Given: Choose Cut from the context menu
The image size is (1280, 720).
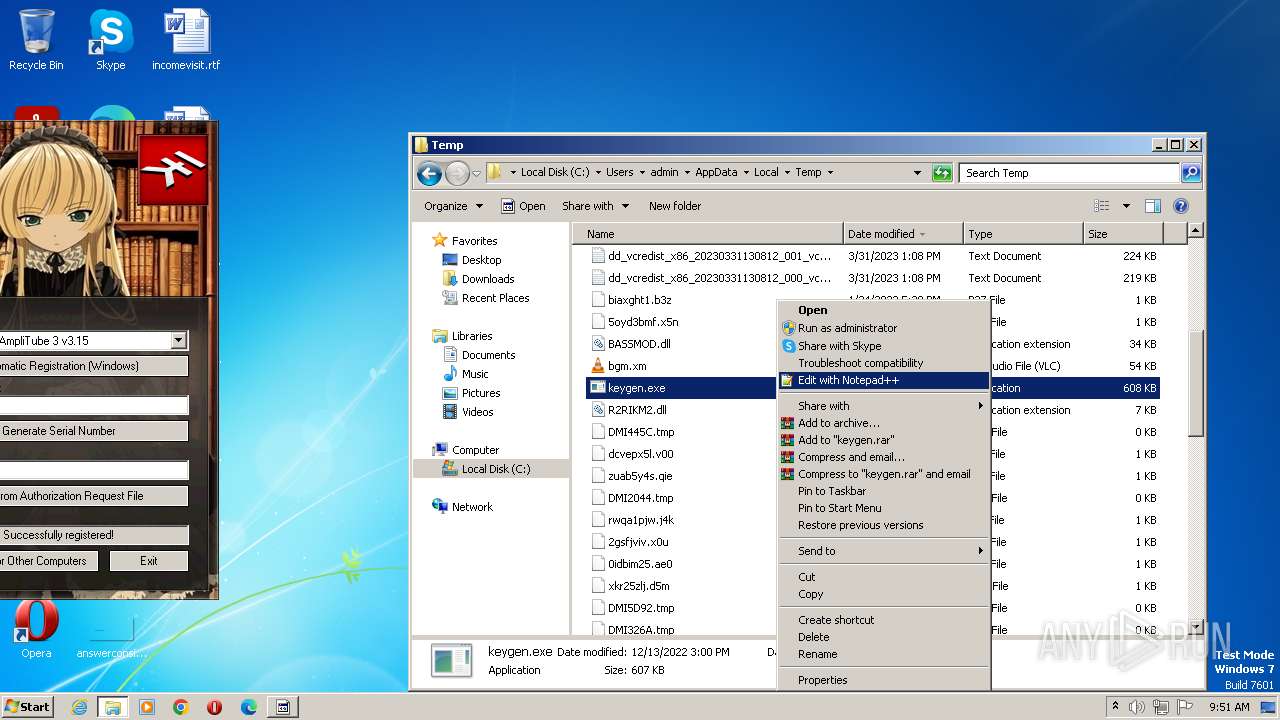Looking at the screenshot, I should [884, 577].
